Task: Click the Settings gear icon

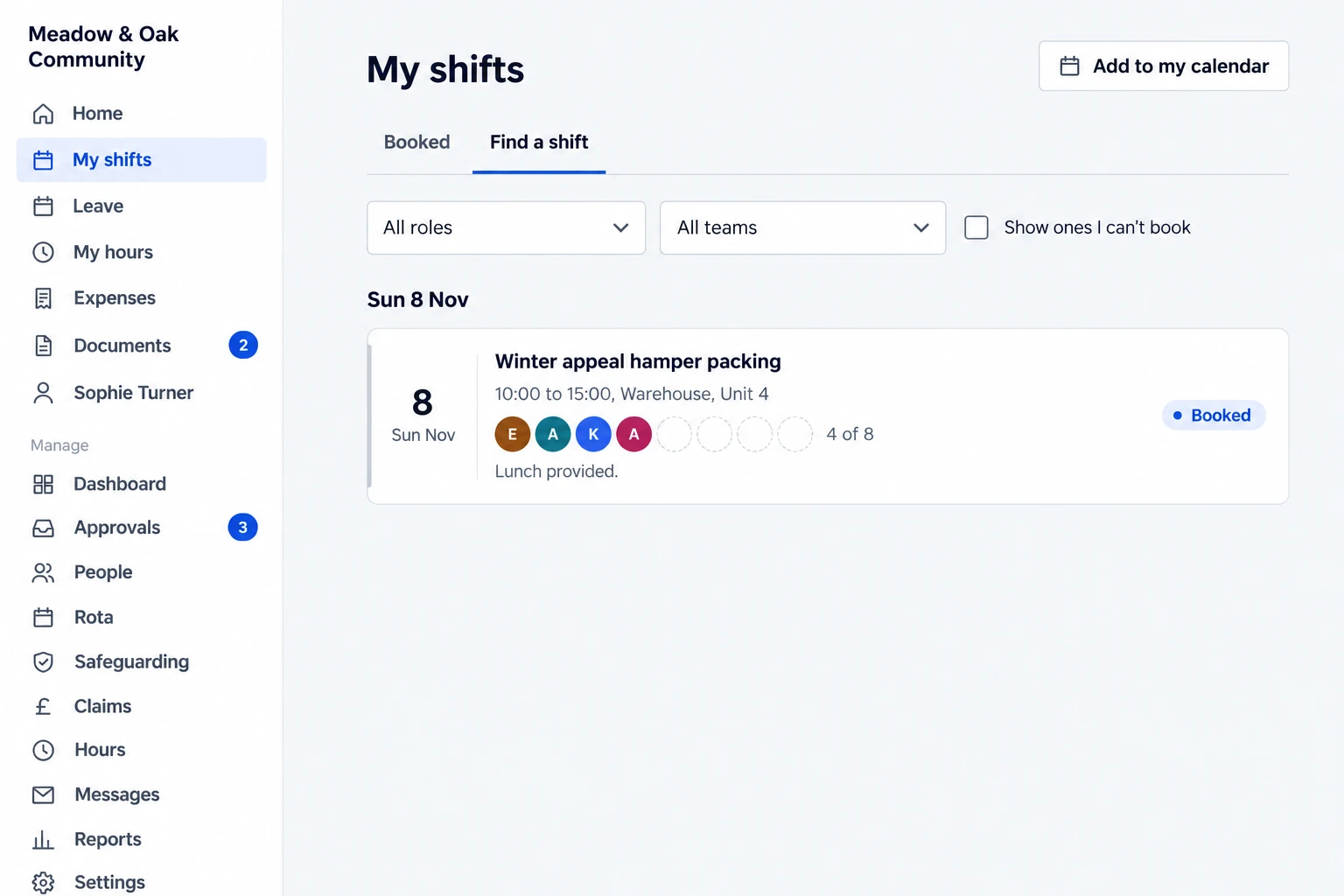Action: (43, 882)
